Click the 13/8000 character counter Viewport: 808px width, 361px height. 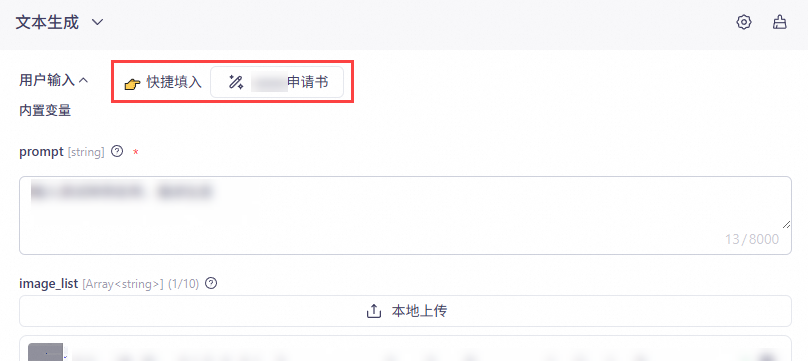pyautogui.click(x=752, y=239)
